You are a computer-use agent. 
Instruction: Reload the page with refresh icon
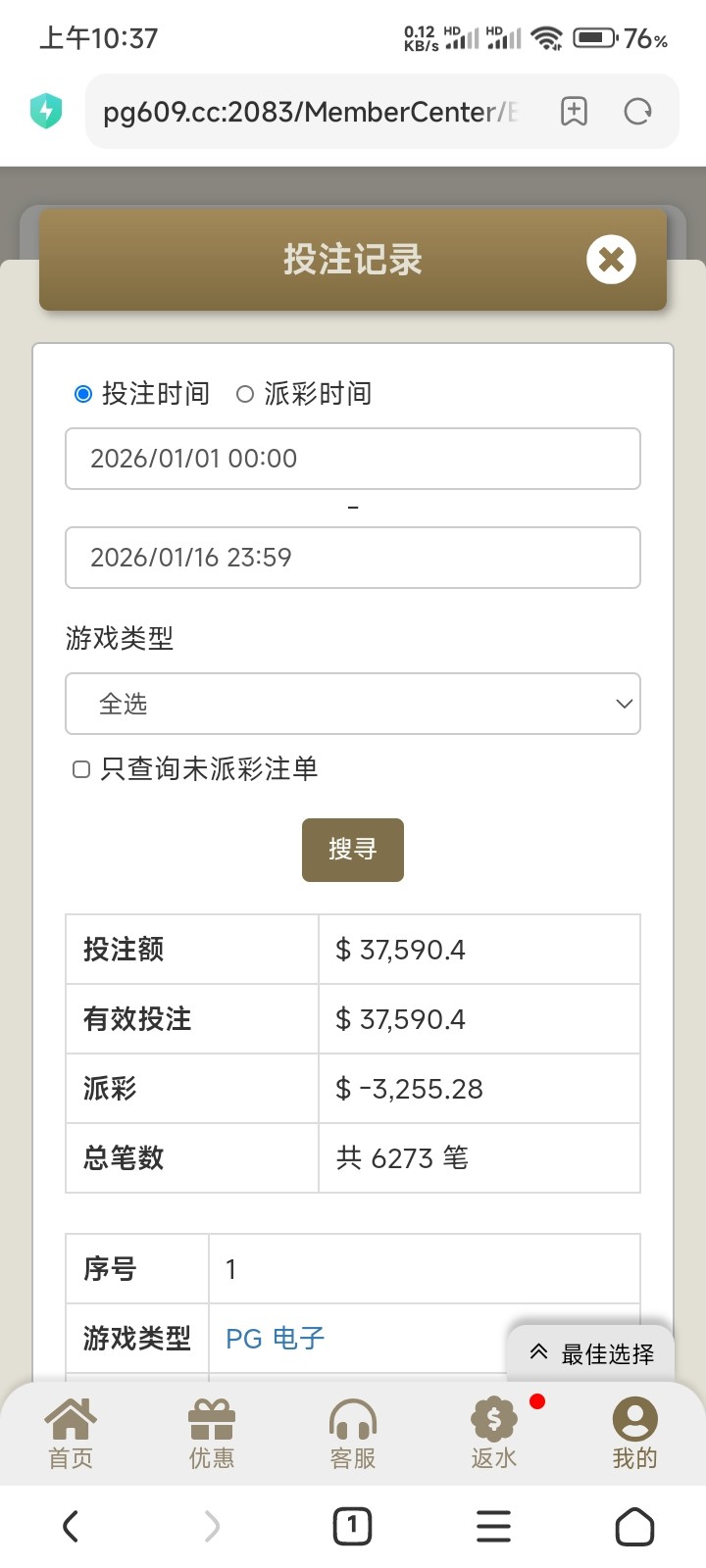(x=637, y=112)
